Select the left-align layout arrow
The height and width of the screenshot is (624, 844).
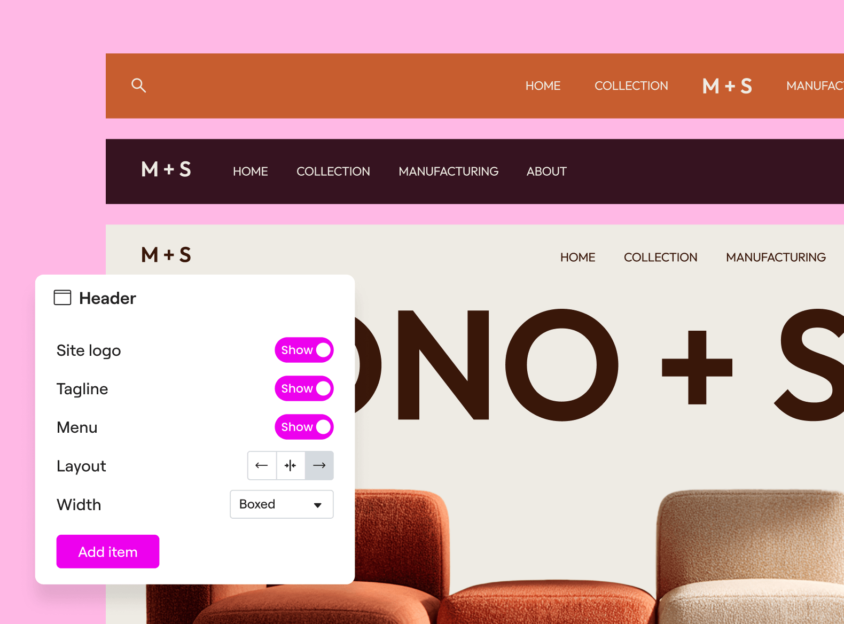[262, 465]
